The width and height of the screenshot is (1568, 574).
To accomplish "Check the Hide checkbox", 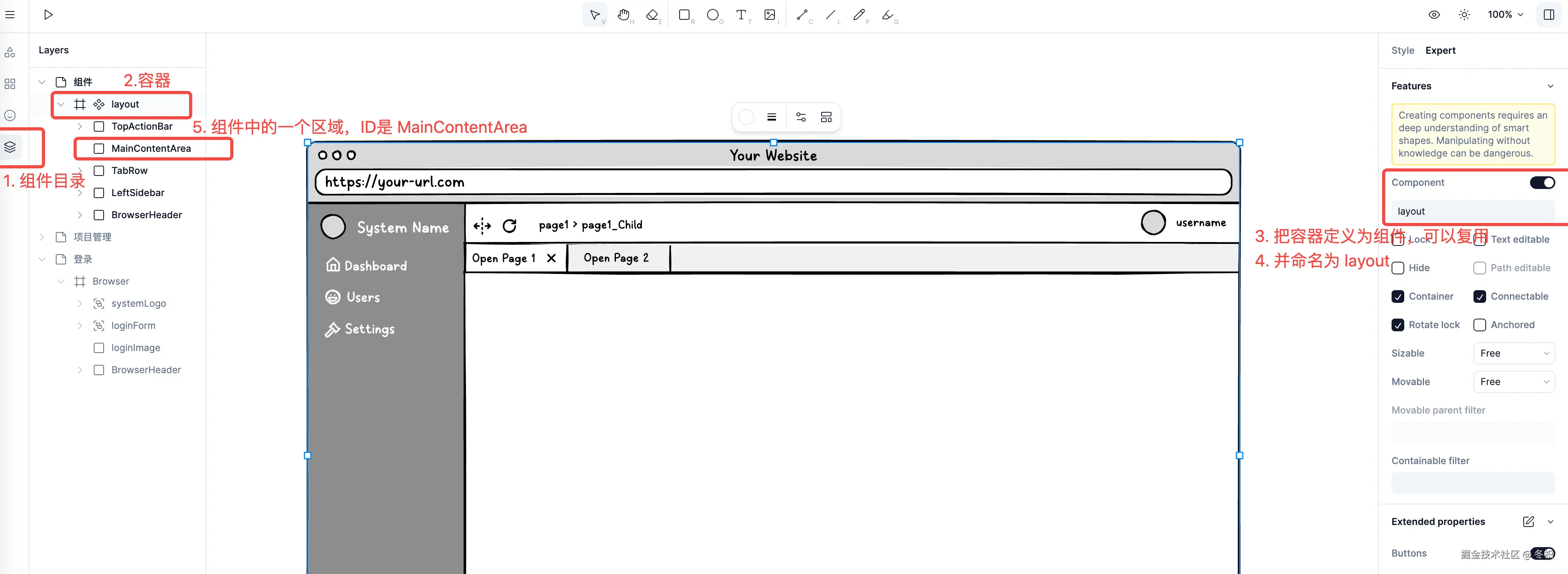I will pyautogui.click(x=1398, y=268).
